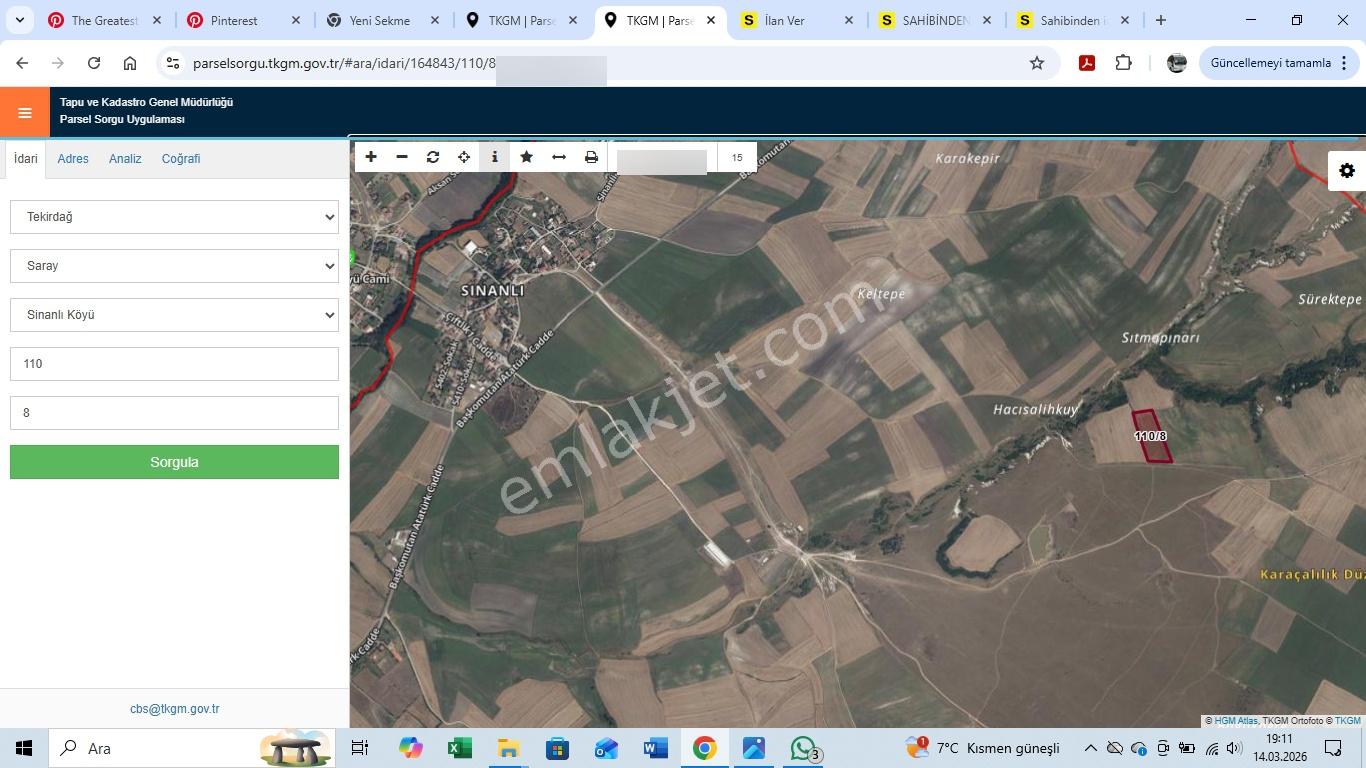Open the orange hamburger menu

(x=25, y=113)
